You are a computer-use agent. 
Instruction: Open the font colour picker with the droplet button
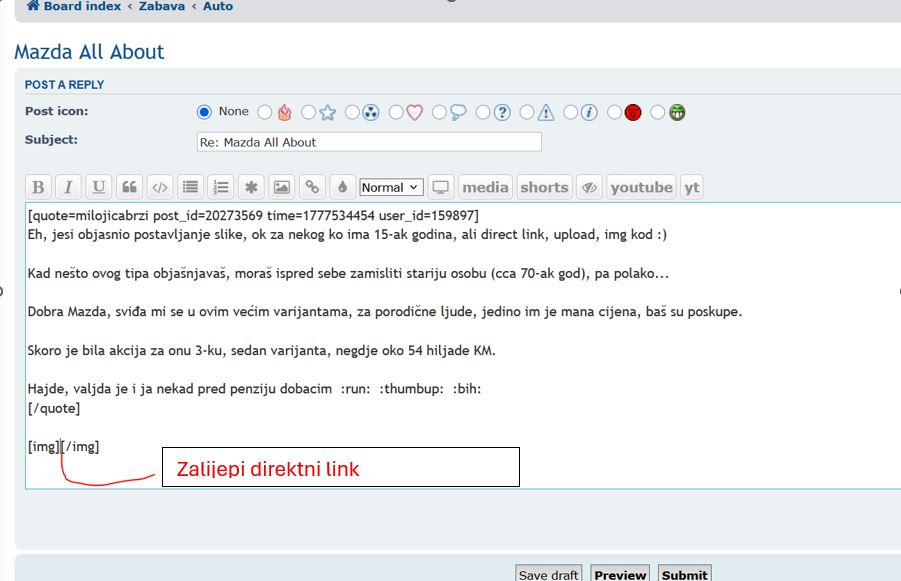(342, 187)
